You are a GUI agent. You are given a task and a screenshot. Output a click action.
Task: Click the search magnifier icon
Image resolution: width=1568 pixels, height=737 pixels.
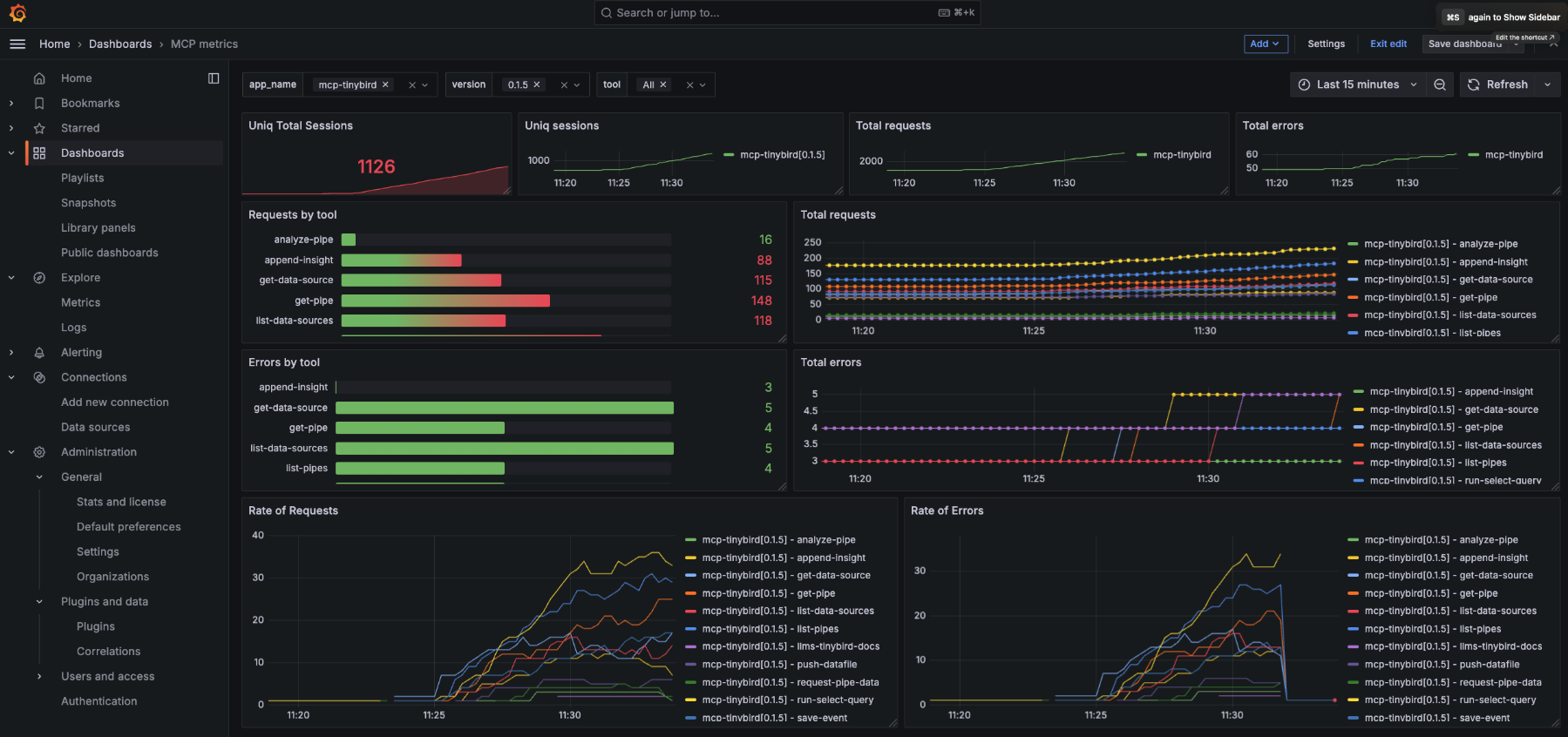607,13
